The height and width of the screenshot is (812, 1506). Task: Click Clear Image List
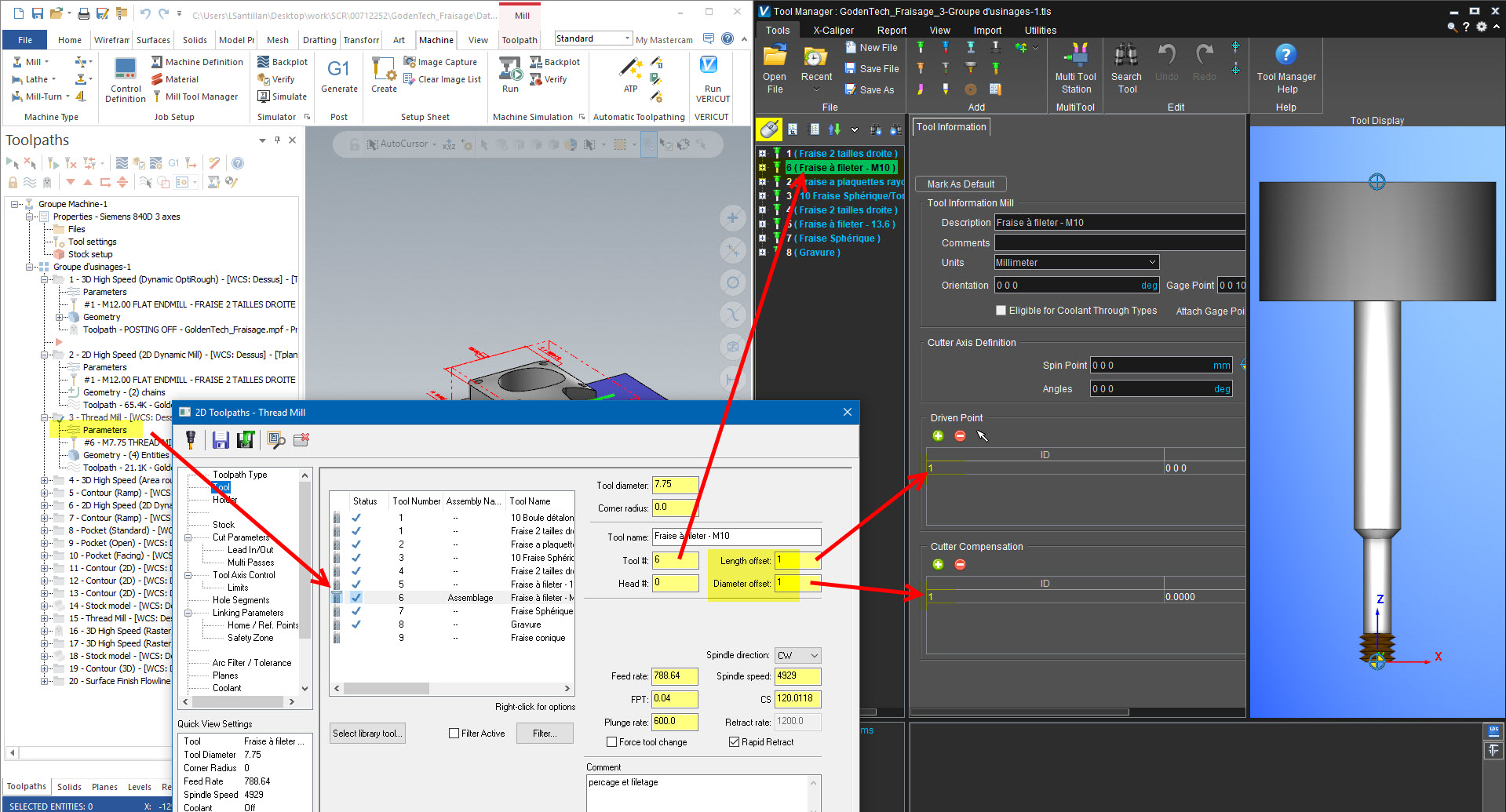442,79
